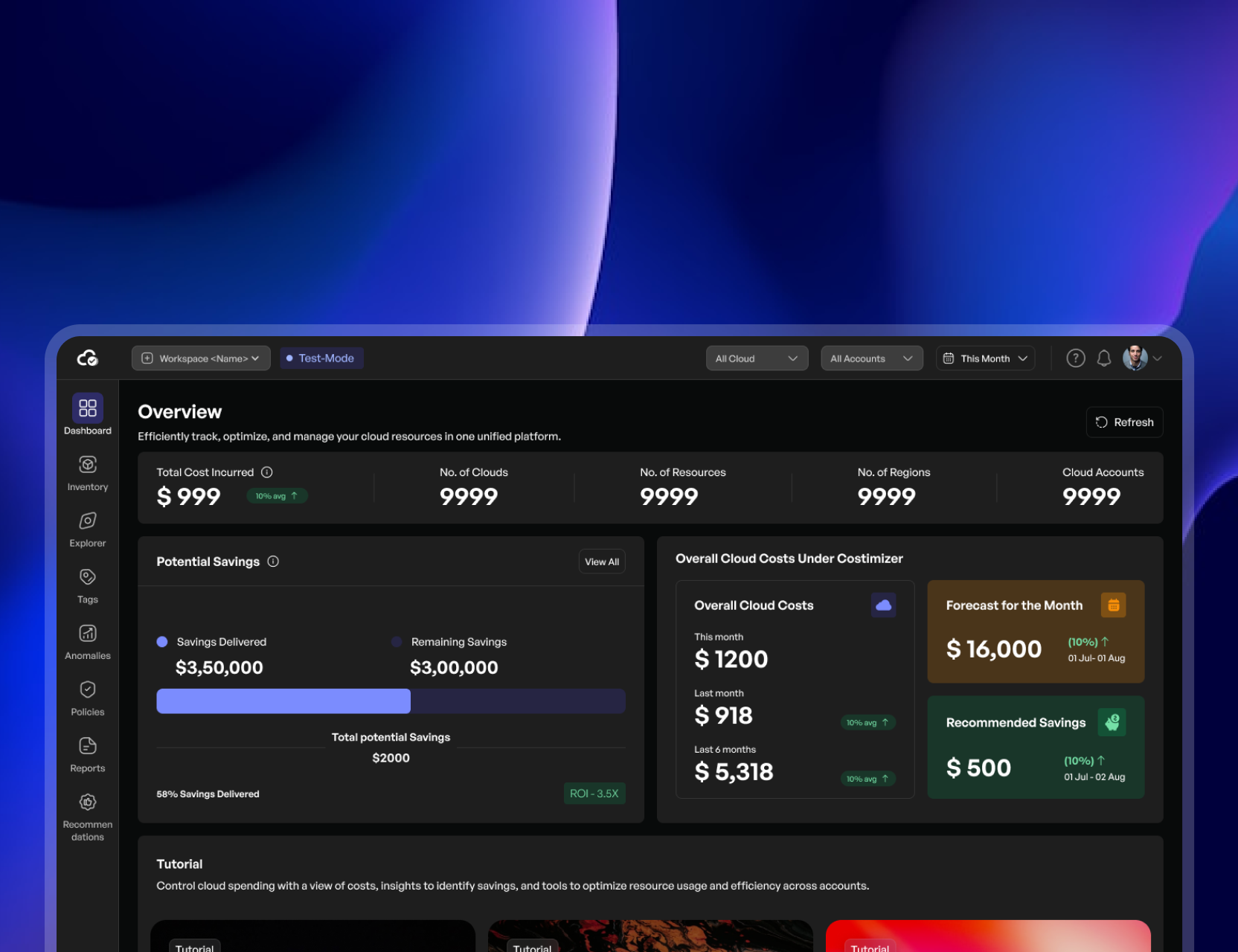Toggle the Test-Mode indicator
The width and height of the screenshot is (1238, 952).
tap(321, 358)
